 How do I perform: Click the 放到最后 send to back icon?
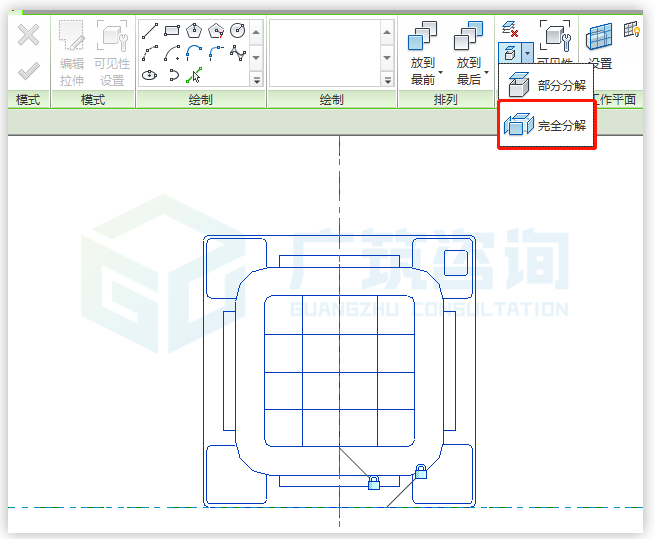(x=468, y=36)
